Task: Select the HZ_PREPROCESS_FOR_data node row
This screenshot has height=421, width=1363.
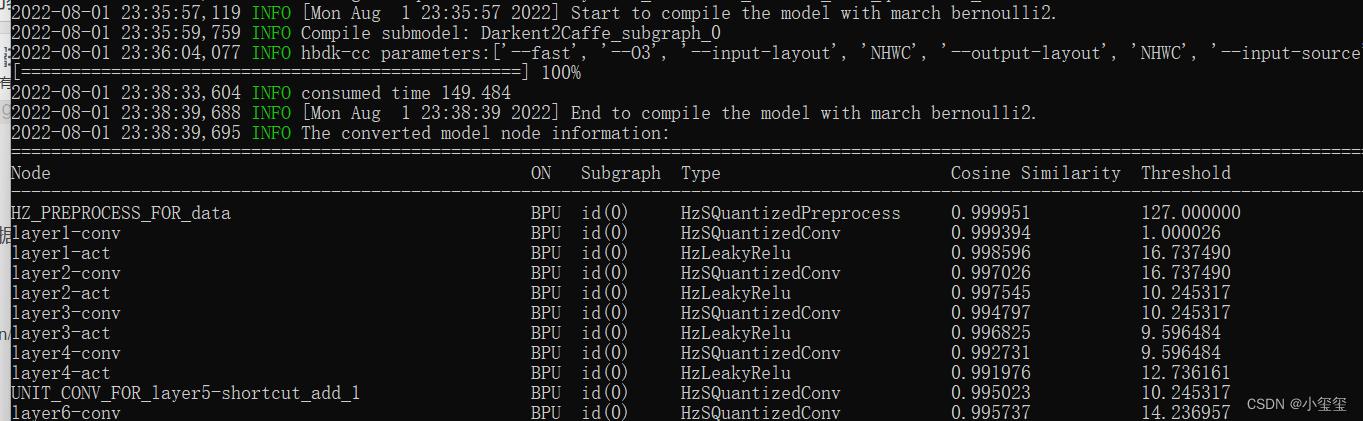Action: [120, 213]
